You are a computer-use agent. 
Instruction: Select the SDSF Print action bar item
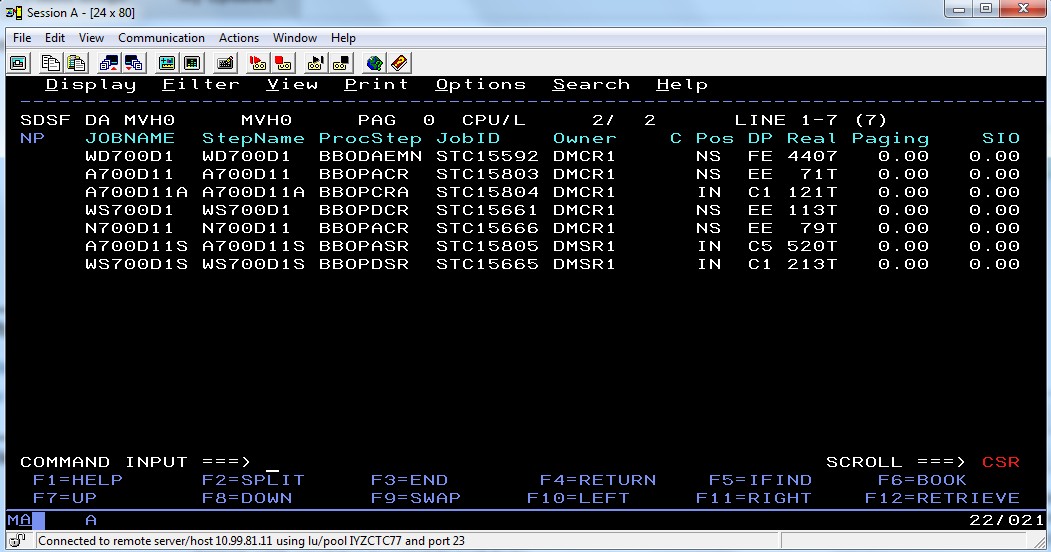376,84
